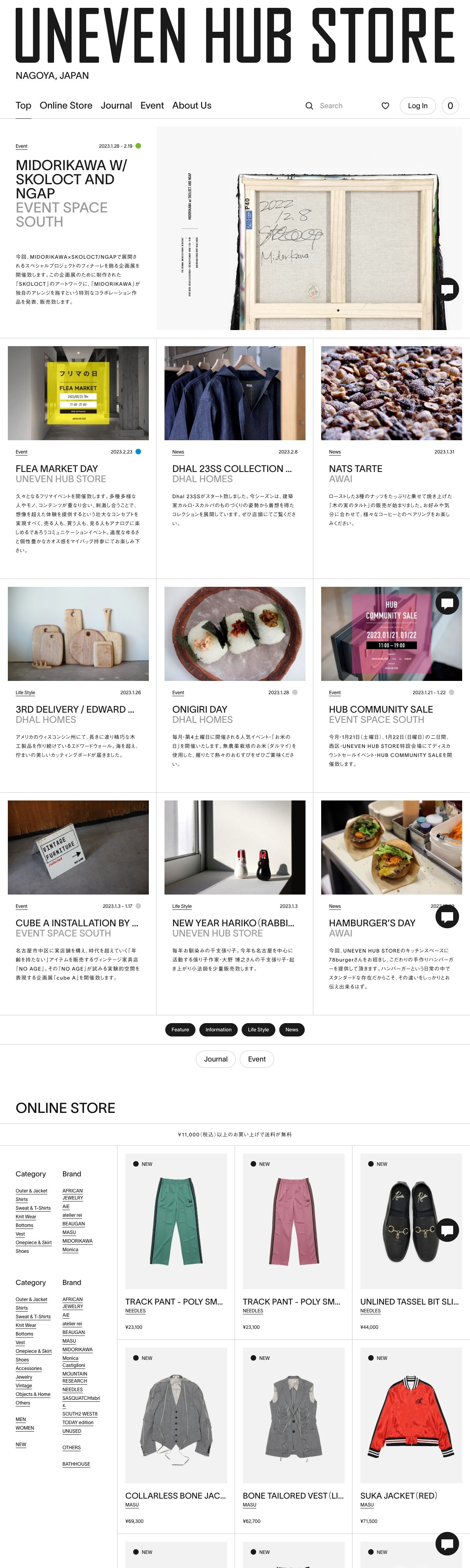Screen dimensions: 470x1568
Task: Toggle the Feature filter pill
Action: tap(180, 1029)
